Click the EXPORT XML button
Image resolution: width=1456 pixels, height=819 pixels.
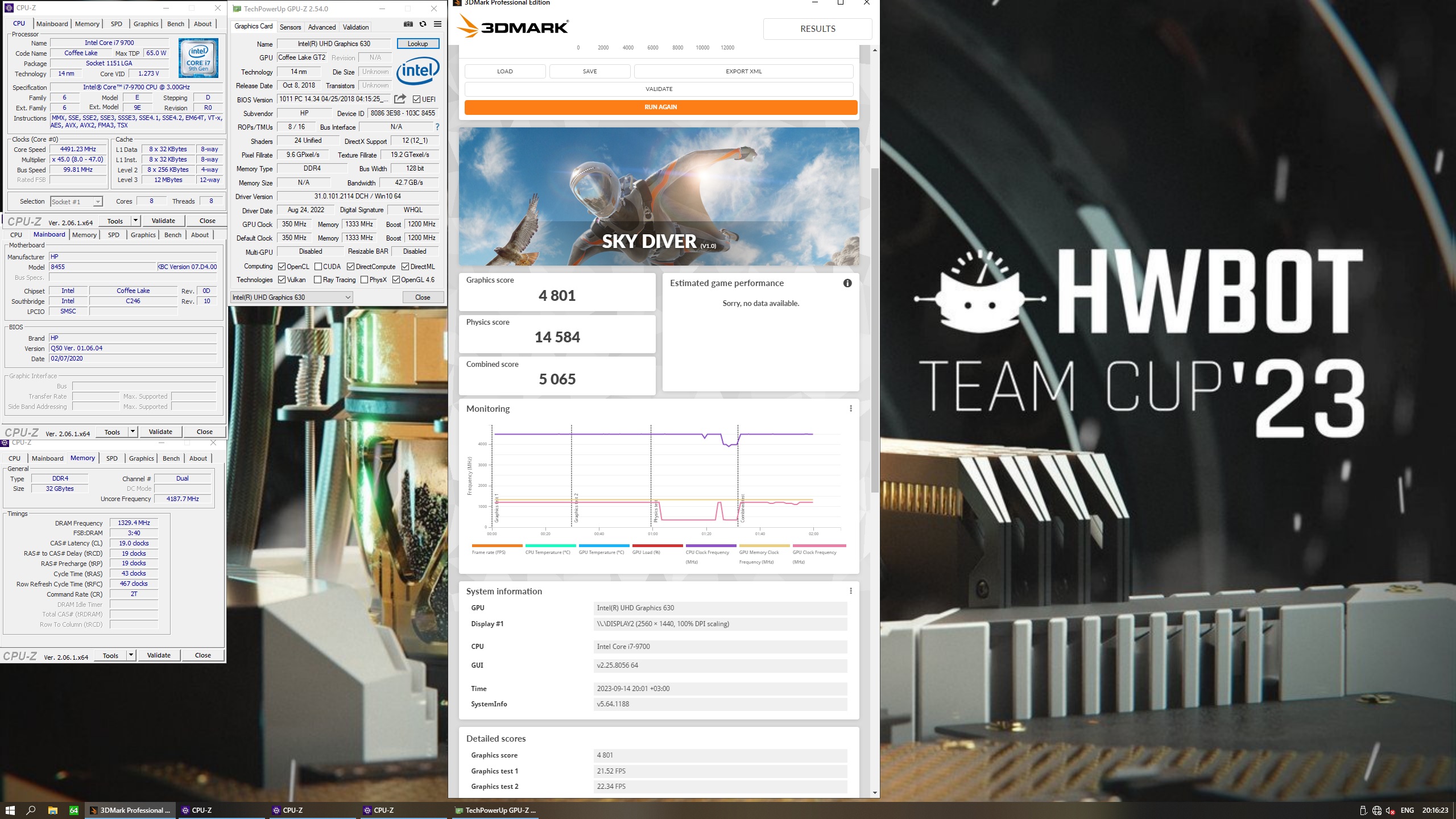[x=743, y=71]
